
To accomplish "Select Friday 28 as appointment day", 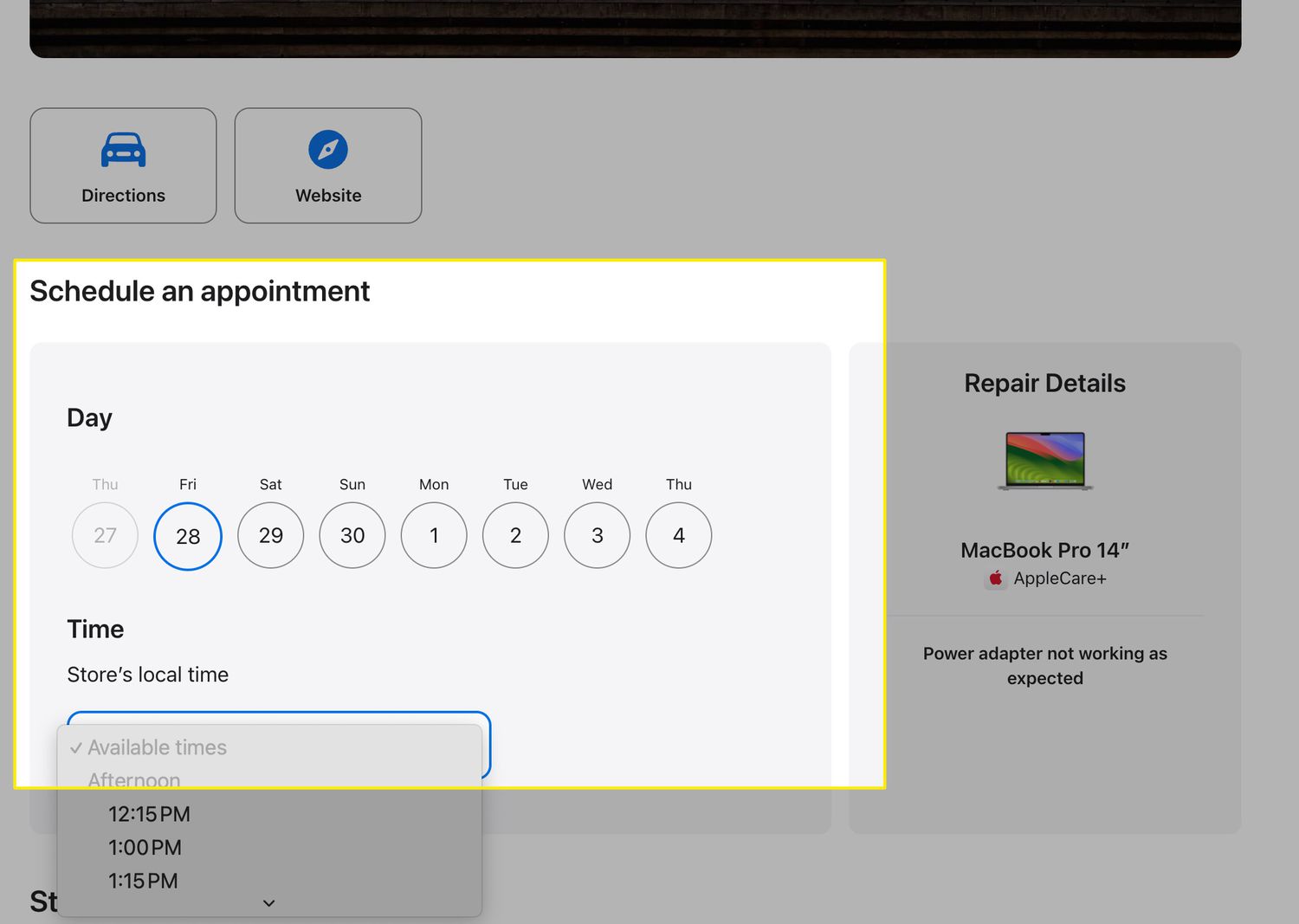I will [x=188, y=536].
